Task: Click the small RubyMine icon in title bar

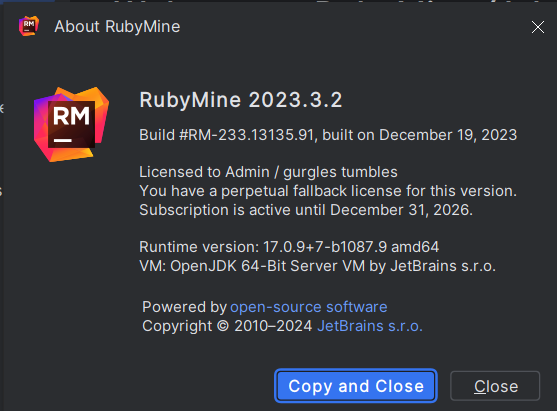Action: 29,26
